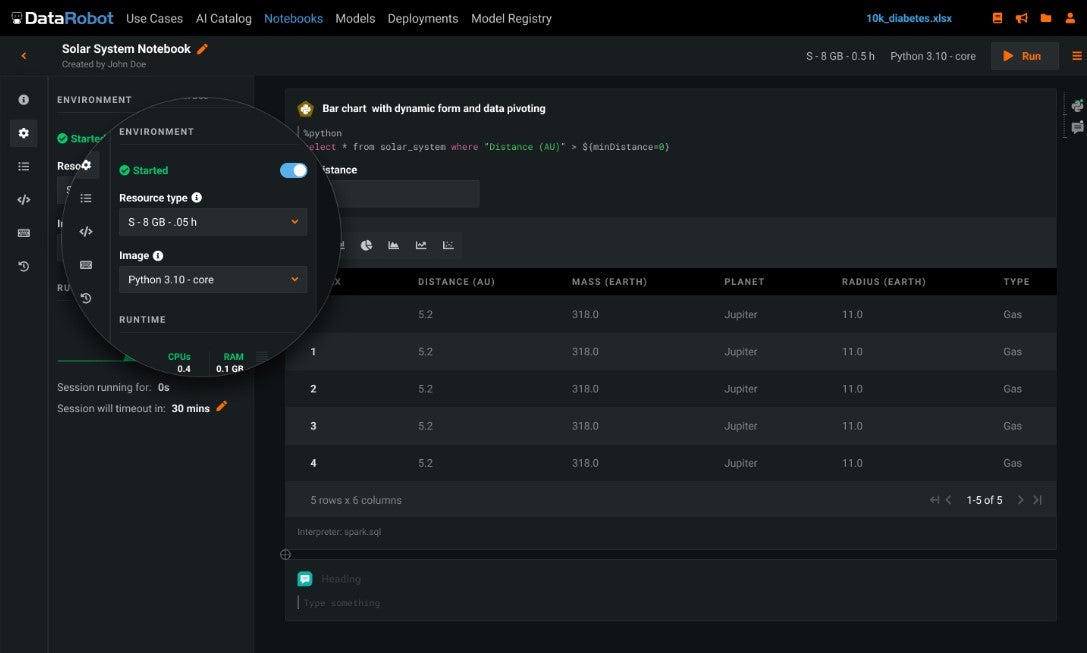Image resolution: width=1087 pixels, height=653 pixels.
Task: Run the notebook
Action: [1025, 56]
